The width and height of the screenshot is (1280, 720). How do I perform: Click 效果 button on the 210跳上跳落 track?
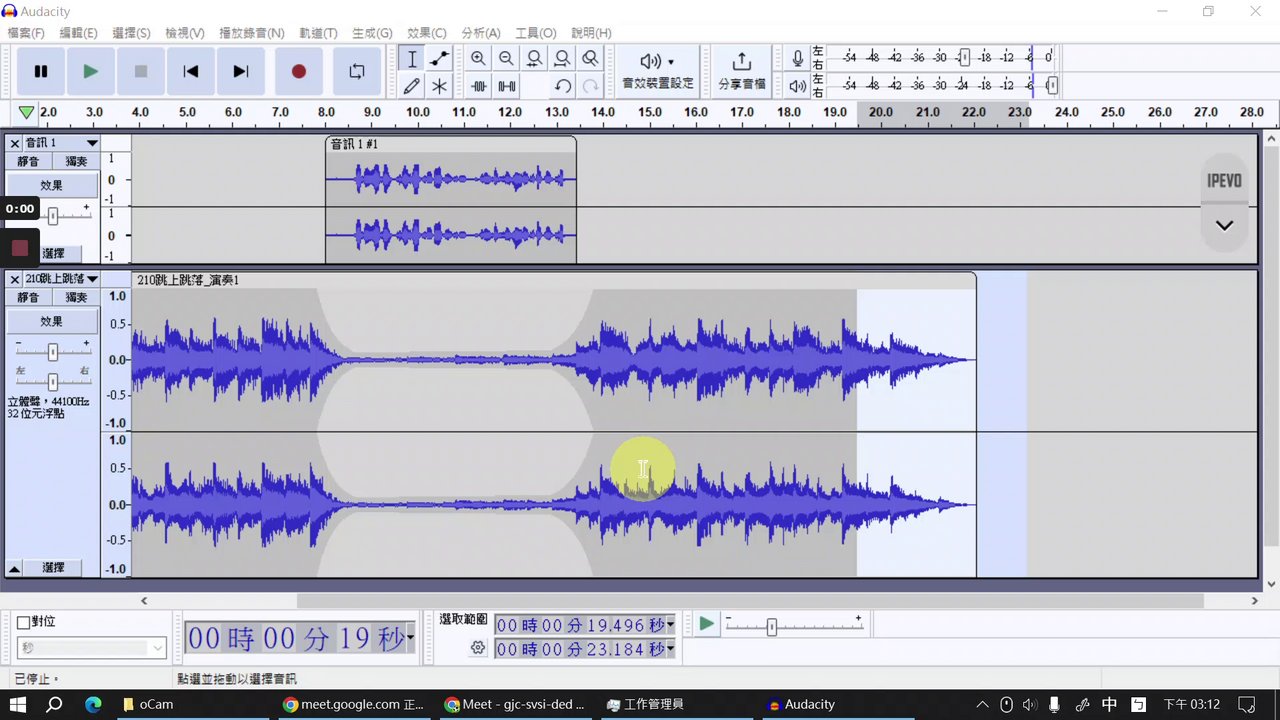[52, 322]
